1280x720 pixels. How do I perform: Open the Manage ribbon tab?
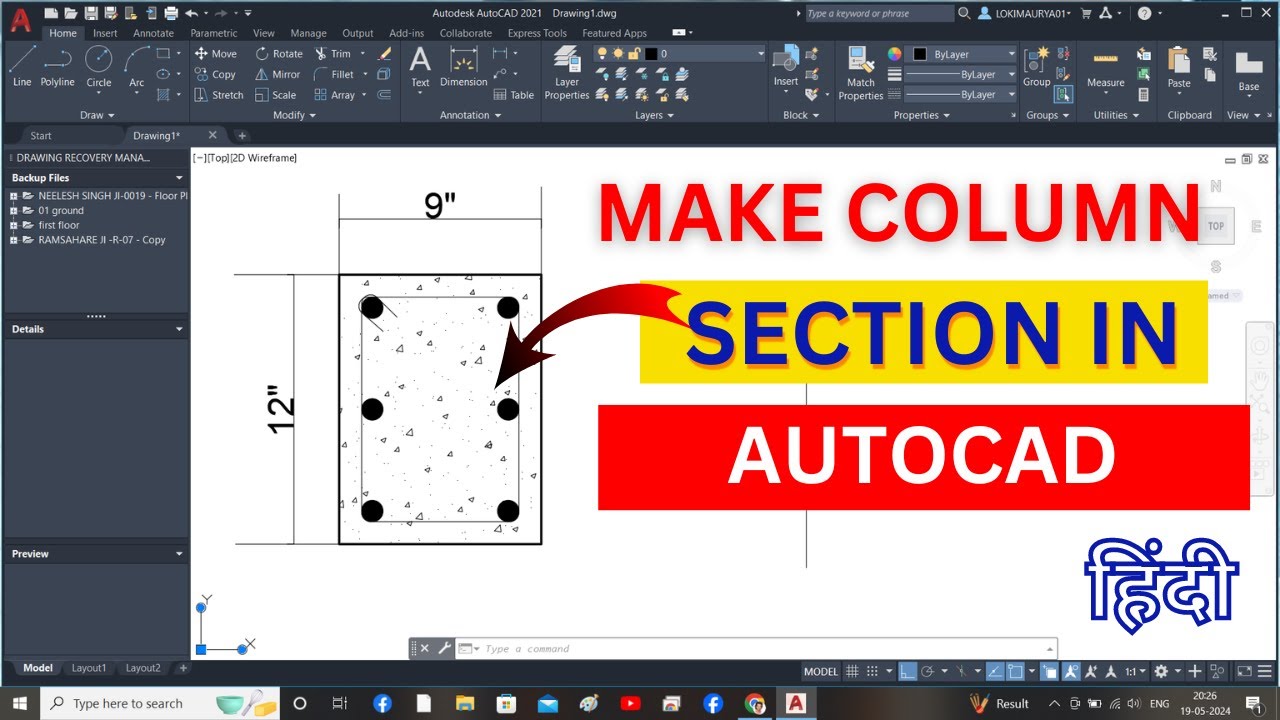pyautogui.click(x=308, y=33)
